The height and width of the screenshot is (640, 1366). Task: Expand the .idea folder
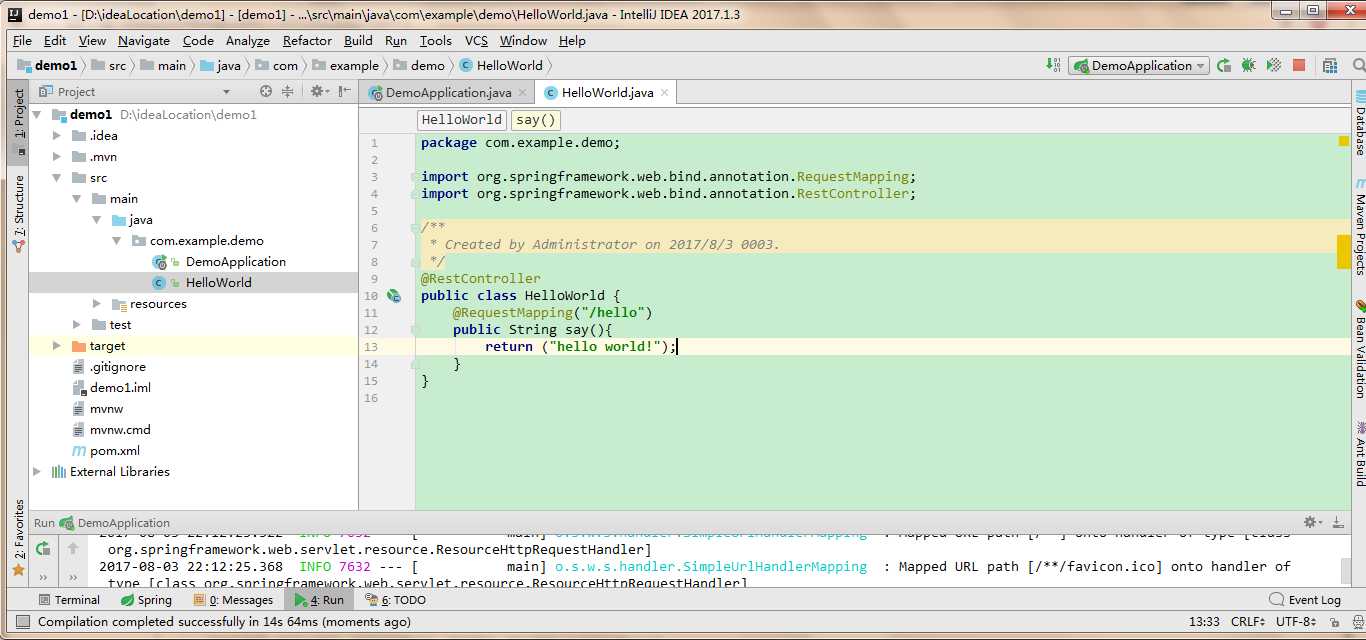pyautogui.click(x=57, y=135)
